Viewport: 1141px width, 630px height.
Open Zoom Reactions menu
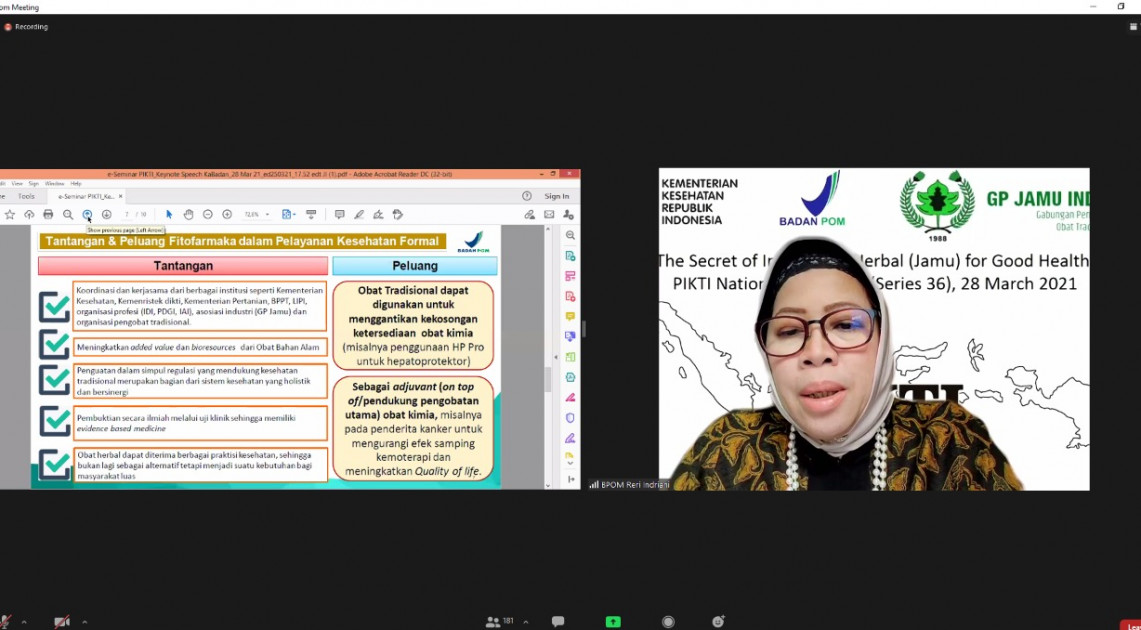pyautogui.click(x=718, y=622)
